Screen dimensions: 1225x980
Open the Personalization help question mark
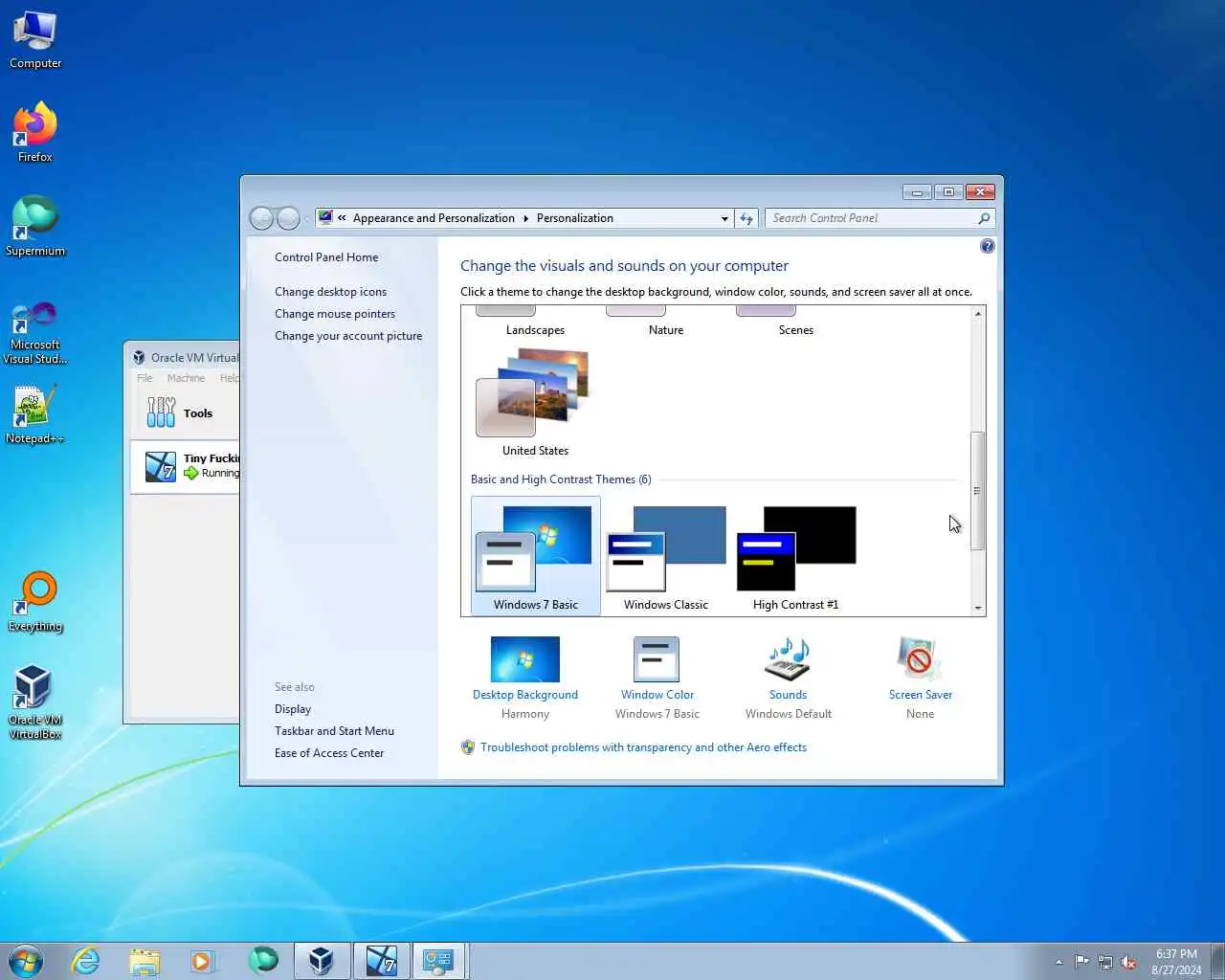pyautogui.click(x=988, y=247)
